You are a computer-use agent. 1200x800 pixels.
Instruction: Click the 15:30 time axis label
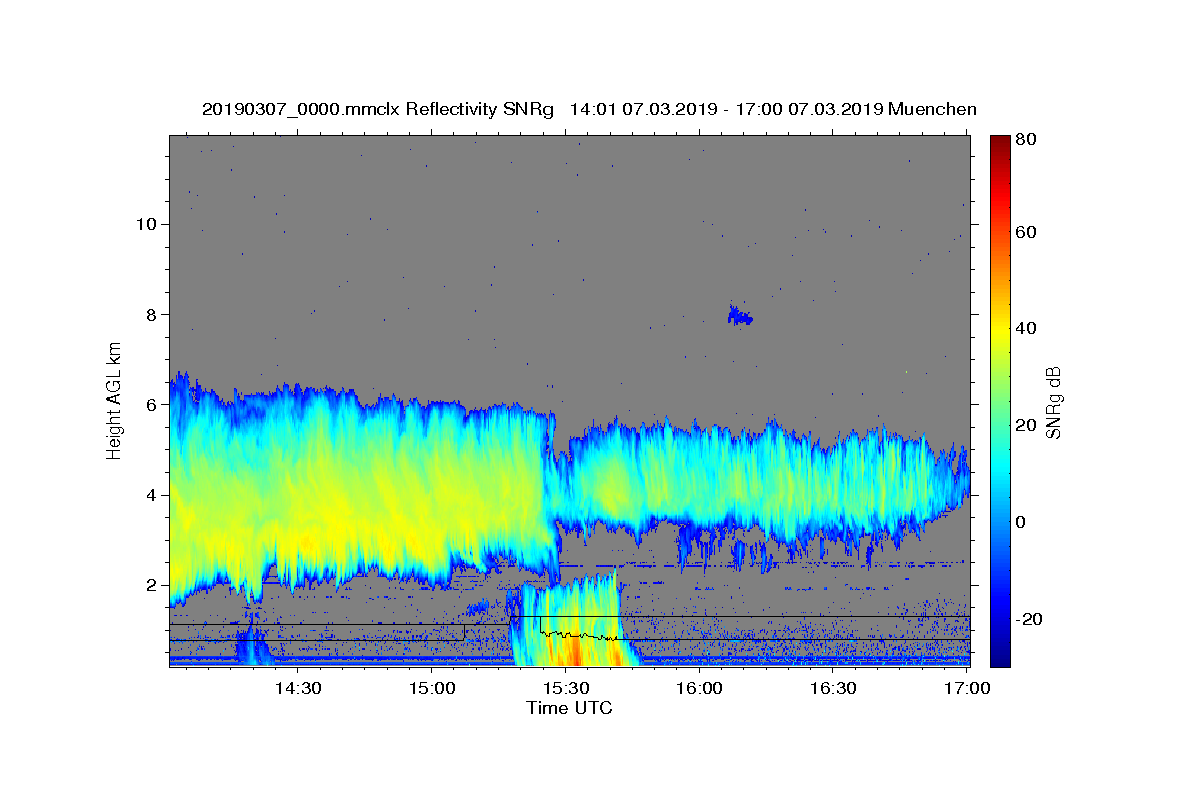tap(566, 688)
